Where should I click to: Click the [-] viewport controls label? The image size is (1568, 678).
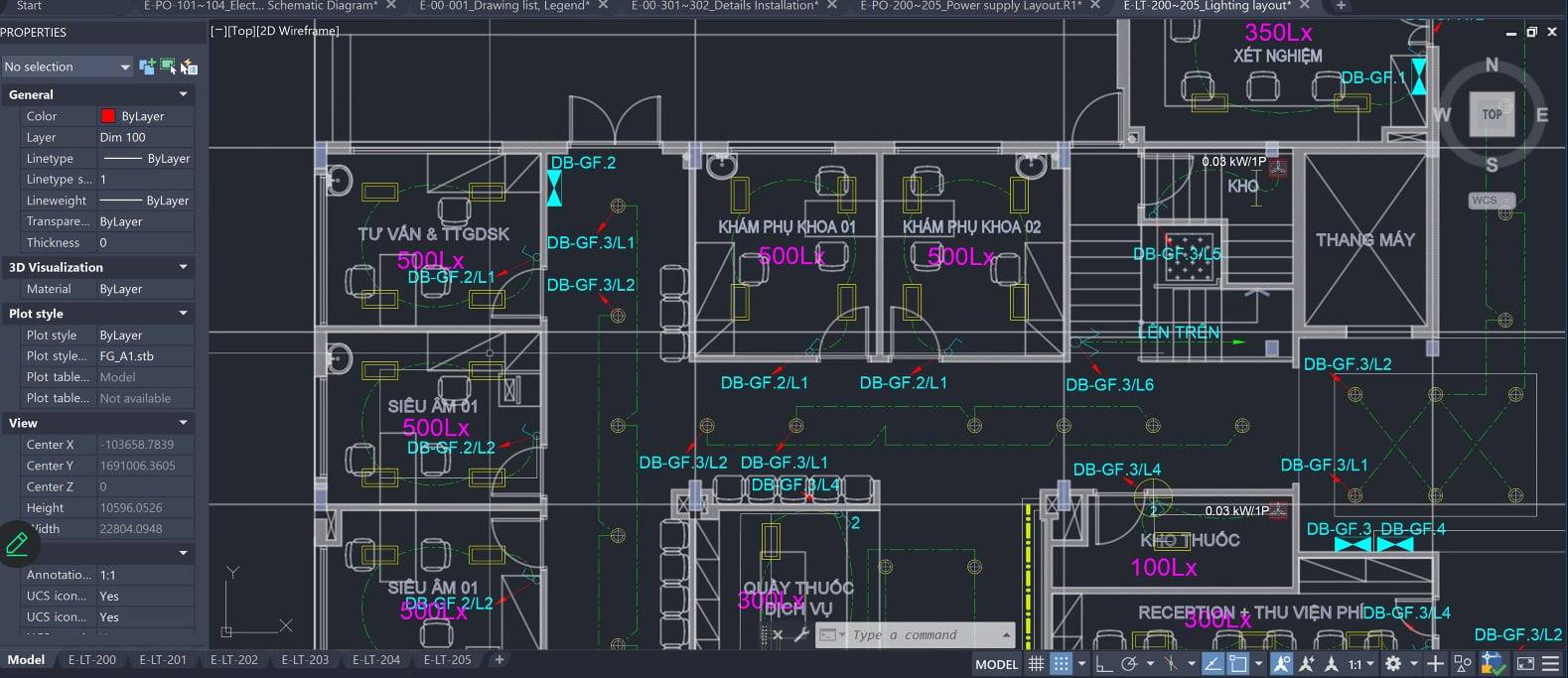click(217, 31)
